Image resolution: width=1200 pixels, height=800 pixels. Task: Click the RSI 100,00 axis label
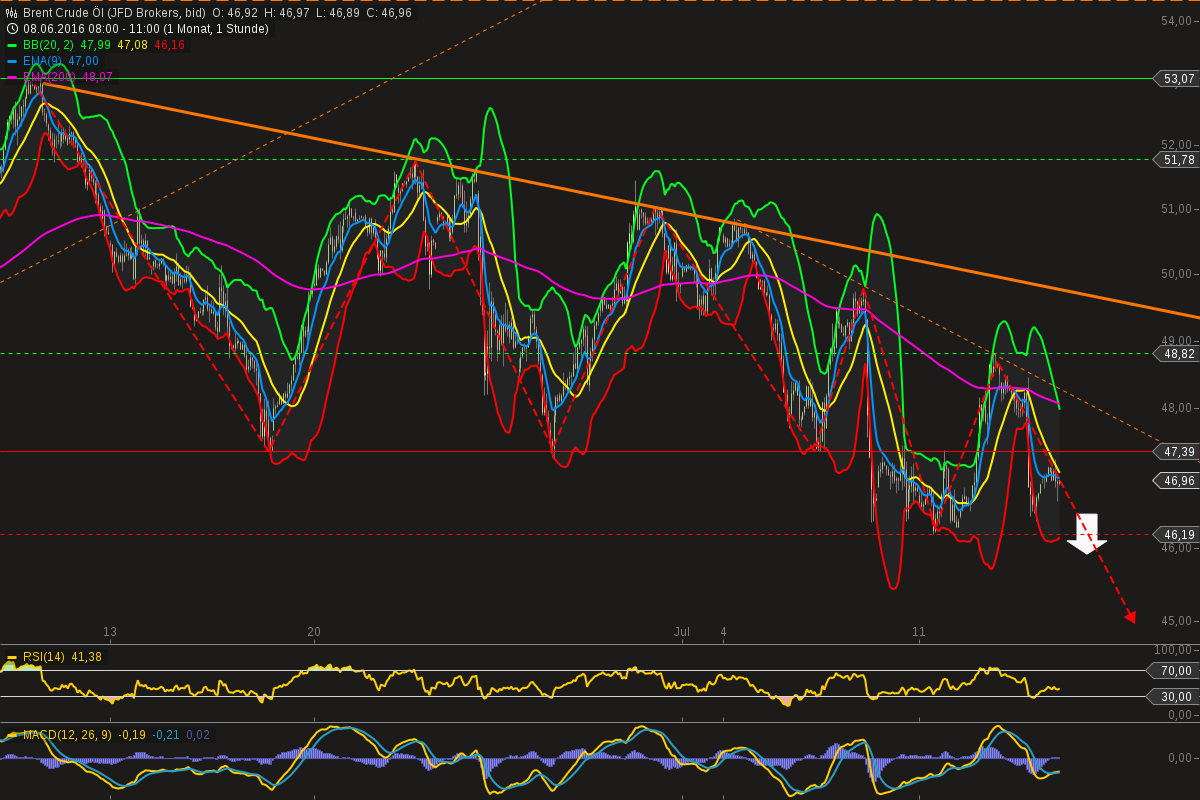point(1173,650)
